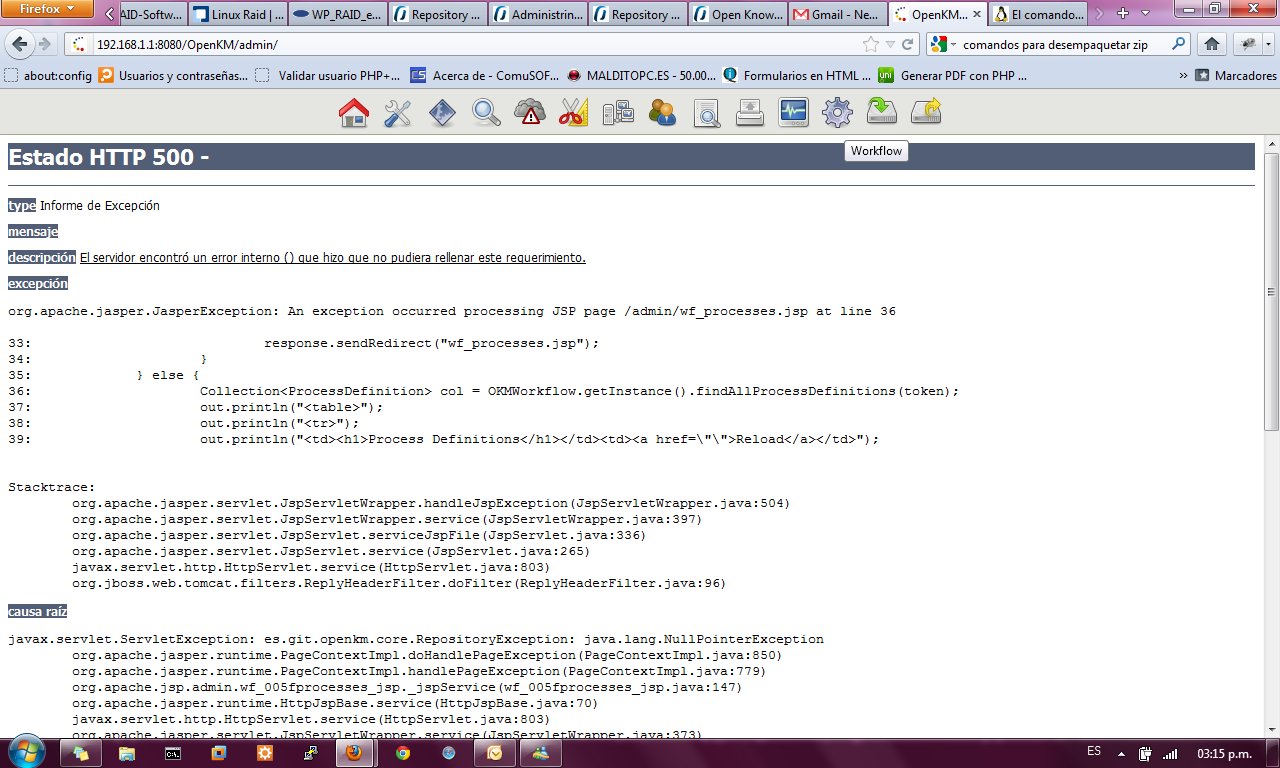
Task: Open the error report warning-cloud icon
Action: [530, 112]
